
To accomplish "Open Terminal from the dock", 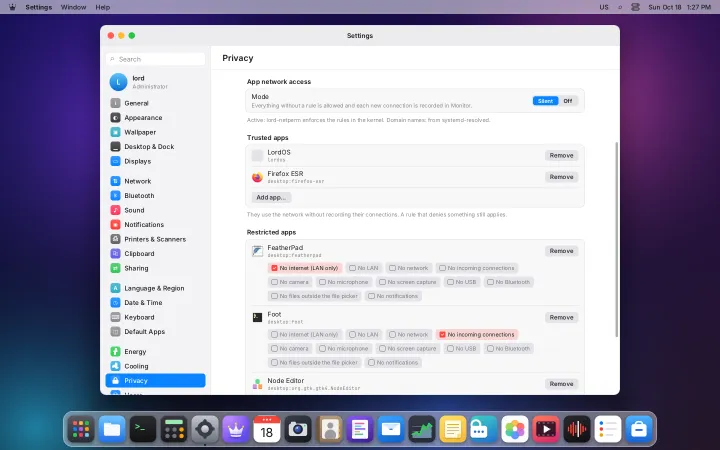I will [143, 429].
